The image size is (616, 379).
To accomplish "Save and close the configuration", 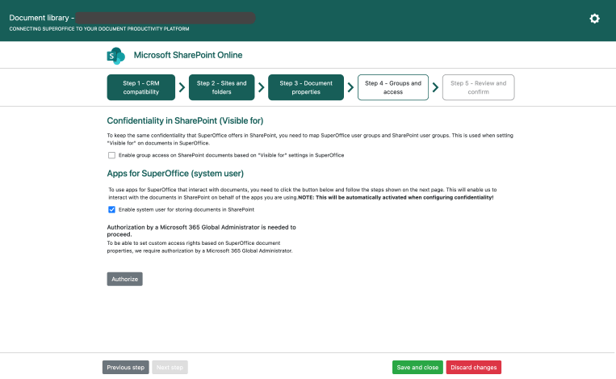I will (417, 367).
